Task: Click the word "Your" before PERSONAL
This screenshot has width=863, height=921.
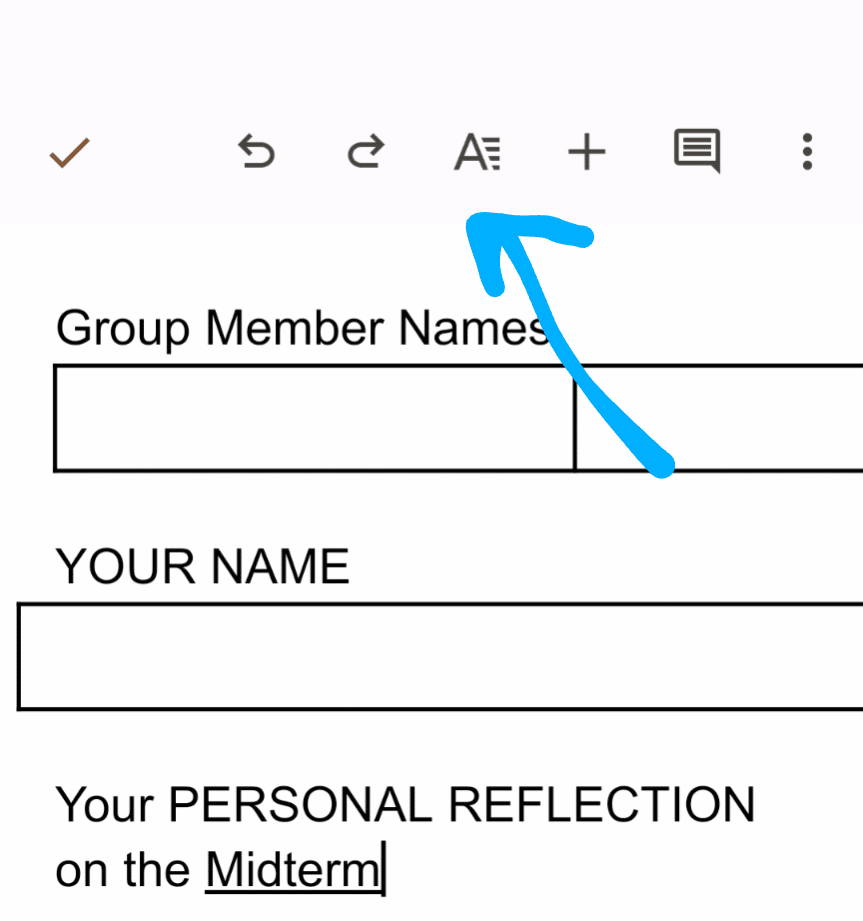Action: (104, 805)
